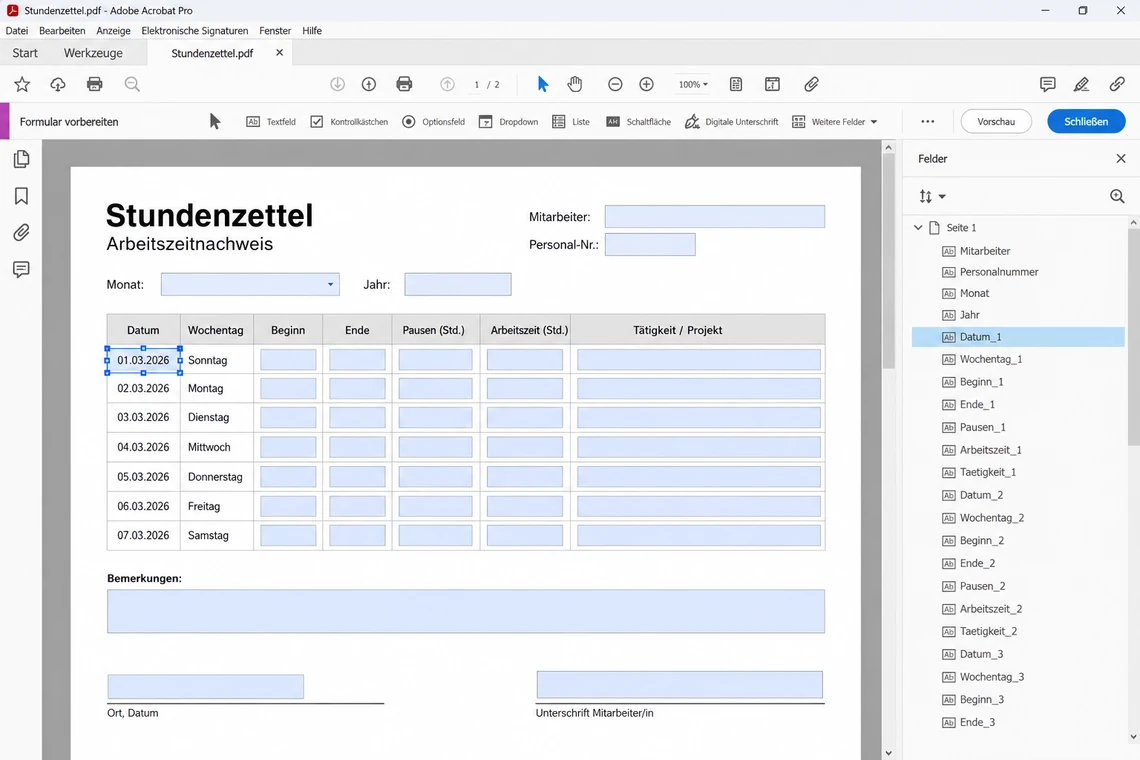Open attachments panel in left sidebar
Screen dimensions: 1140x760
click(22, 233)
